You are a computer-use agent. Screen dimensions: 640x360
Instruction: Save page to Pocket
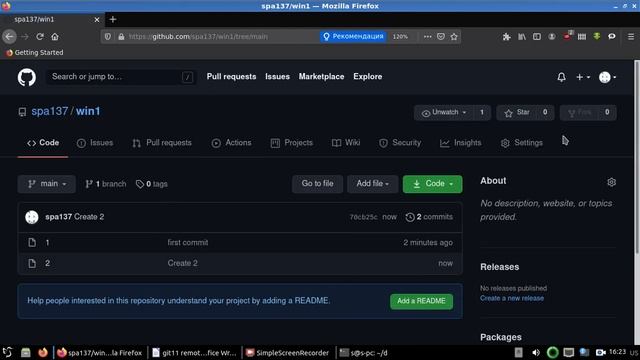pyautogui.click(x=441, y=36)
